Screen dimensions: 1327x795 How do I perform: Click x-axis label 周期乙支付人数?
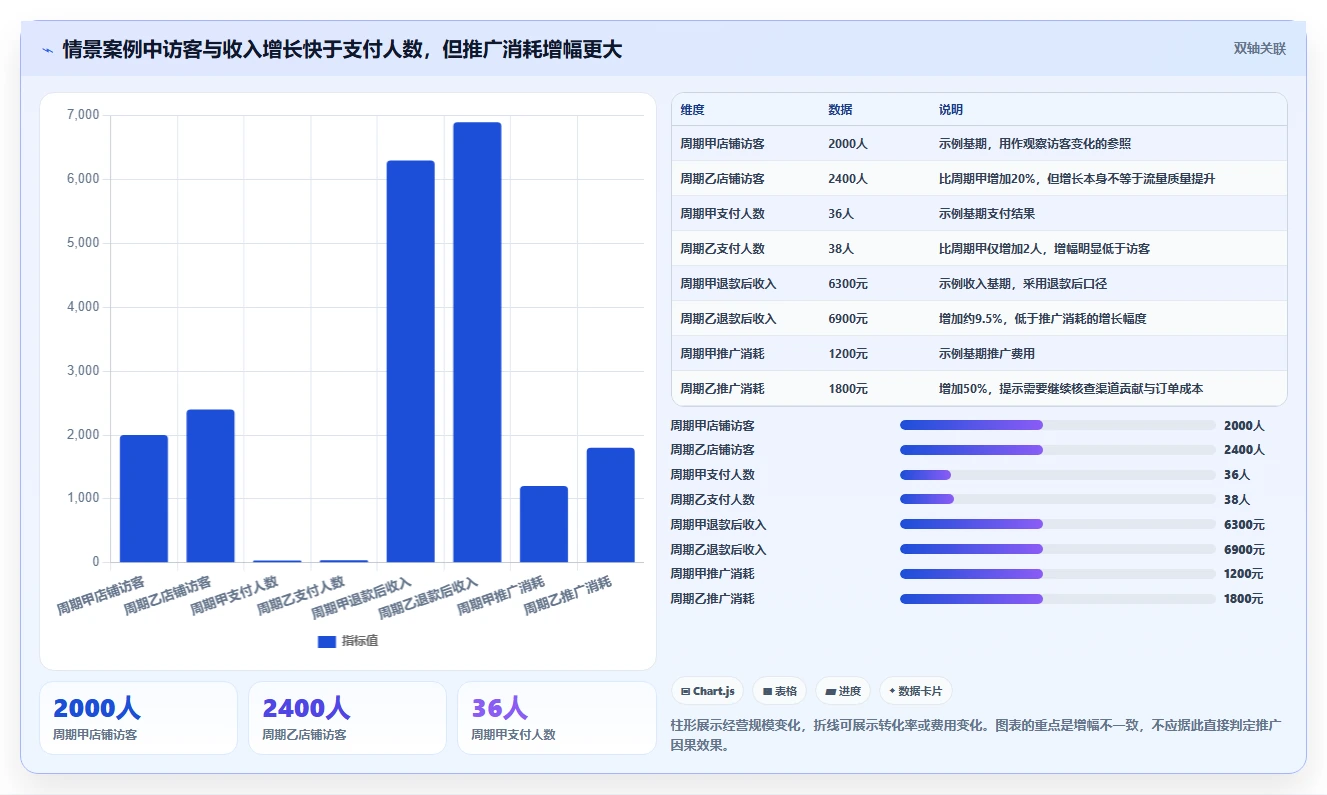(301, 594)
